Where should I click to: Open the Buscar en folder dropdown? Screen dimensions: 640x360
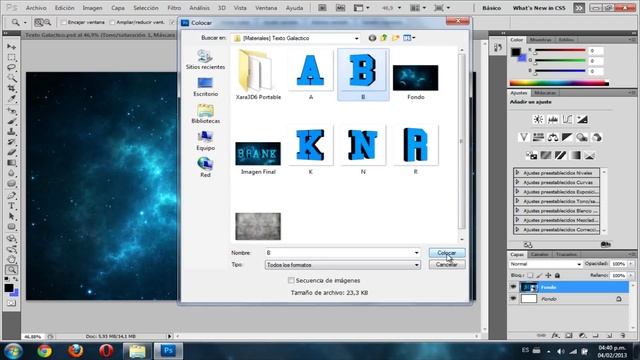(356, 38)
